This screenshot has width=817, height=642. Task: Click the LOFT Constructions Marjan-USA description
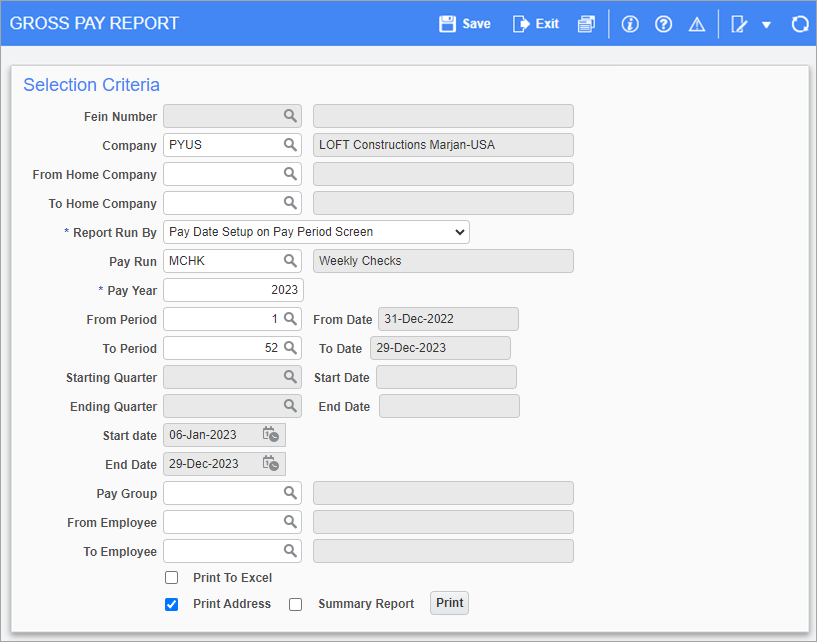tap(443, 145)
